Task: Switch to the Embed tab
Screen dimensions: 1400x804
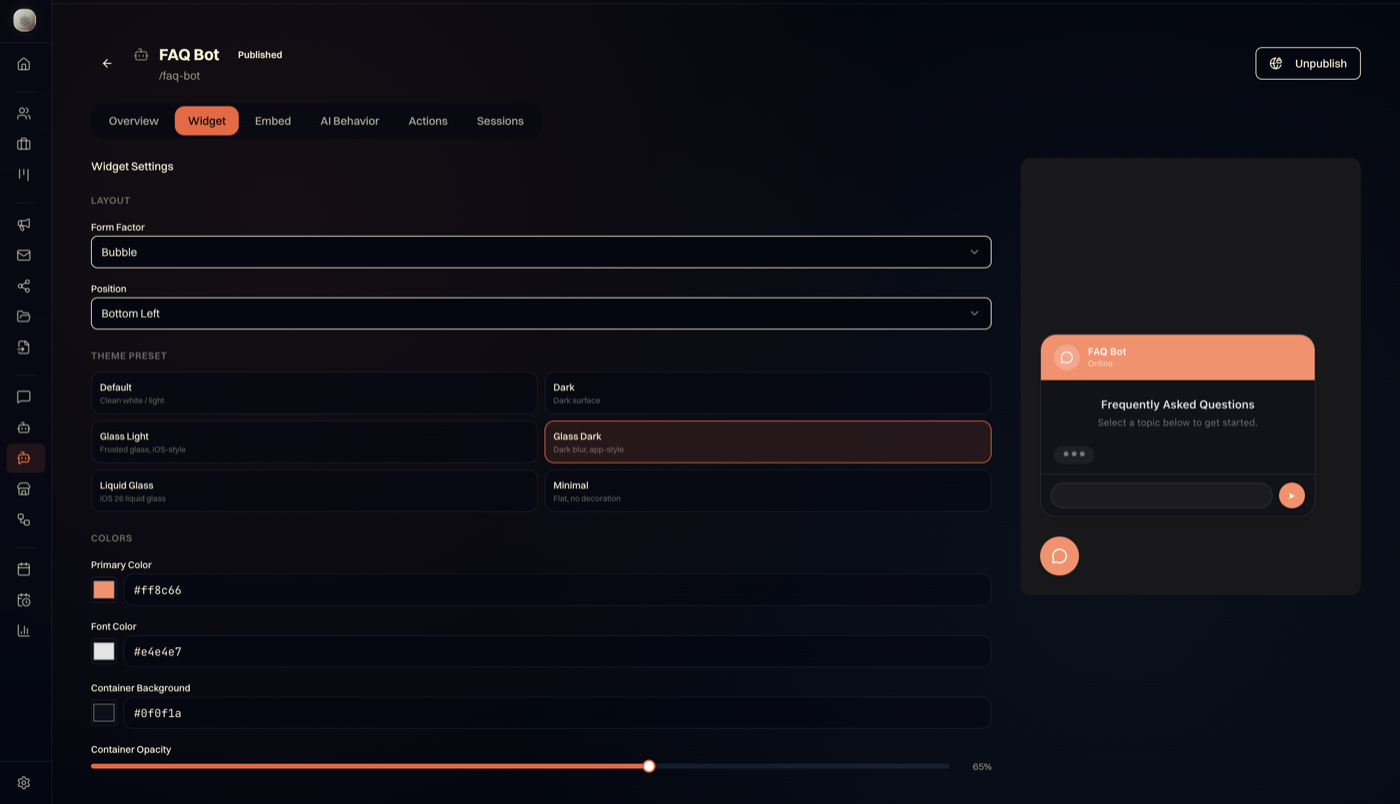Action: 273,121
